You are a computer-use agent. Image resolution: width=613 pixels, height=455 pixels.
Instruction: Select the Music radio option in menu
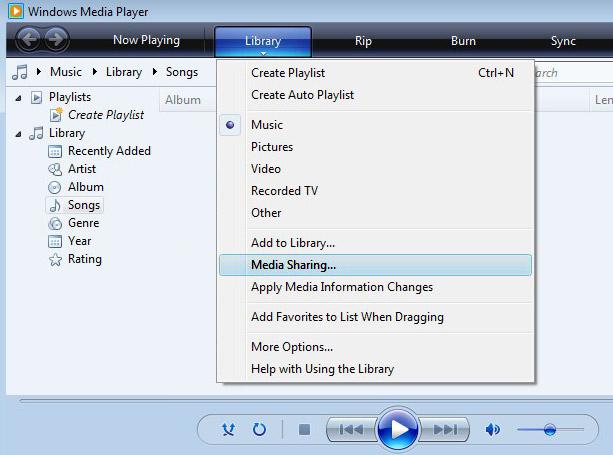[x=230, y=125]
